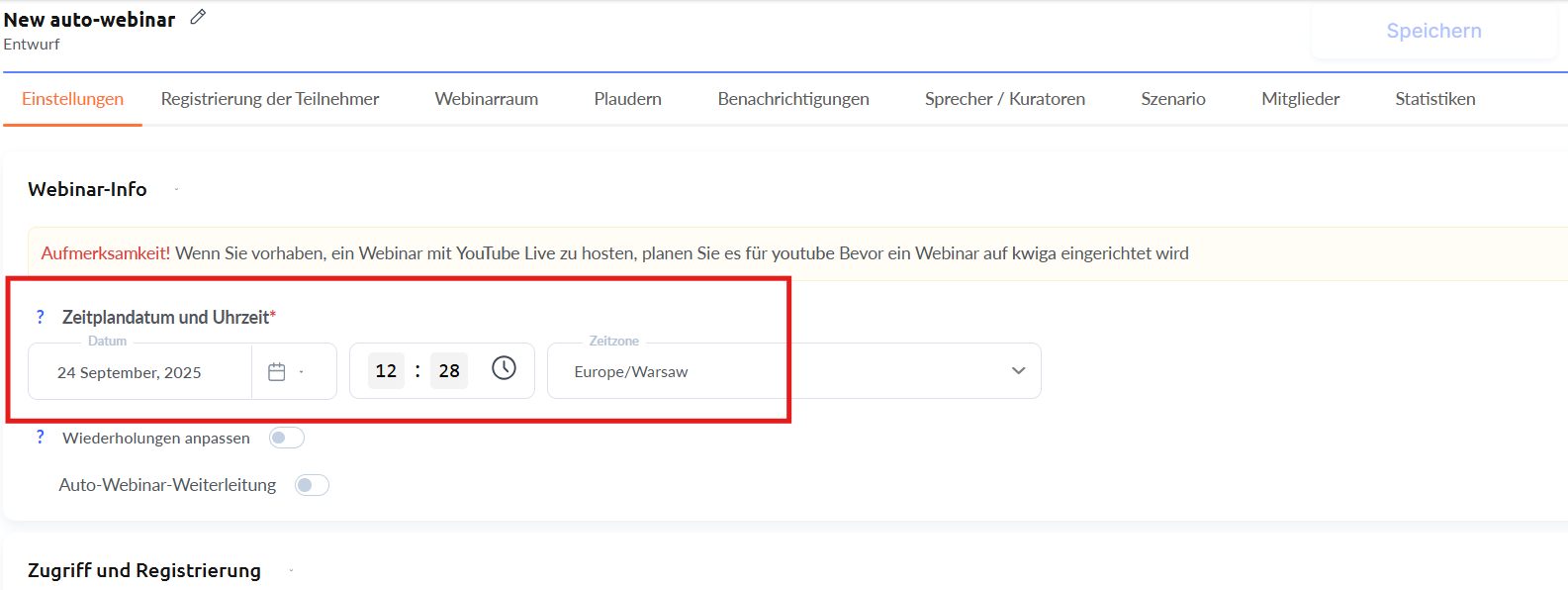
Task: Click the Datum field with 24 September, 2025
Action: point(138,372)
